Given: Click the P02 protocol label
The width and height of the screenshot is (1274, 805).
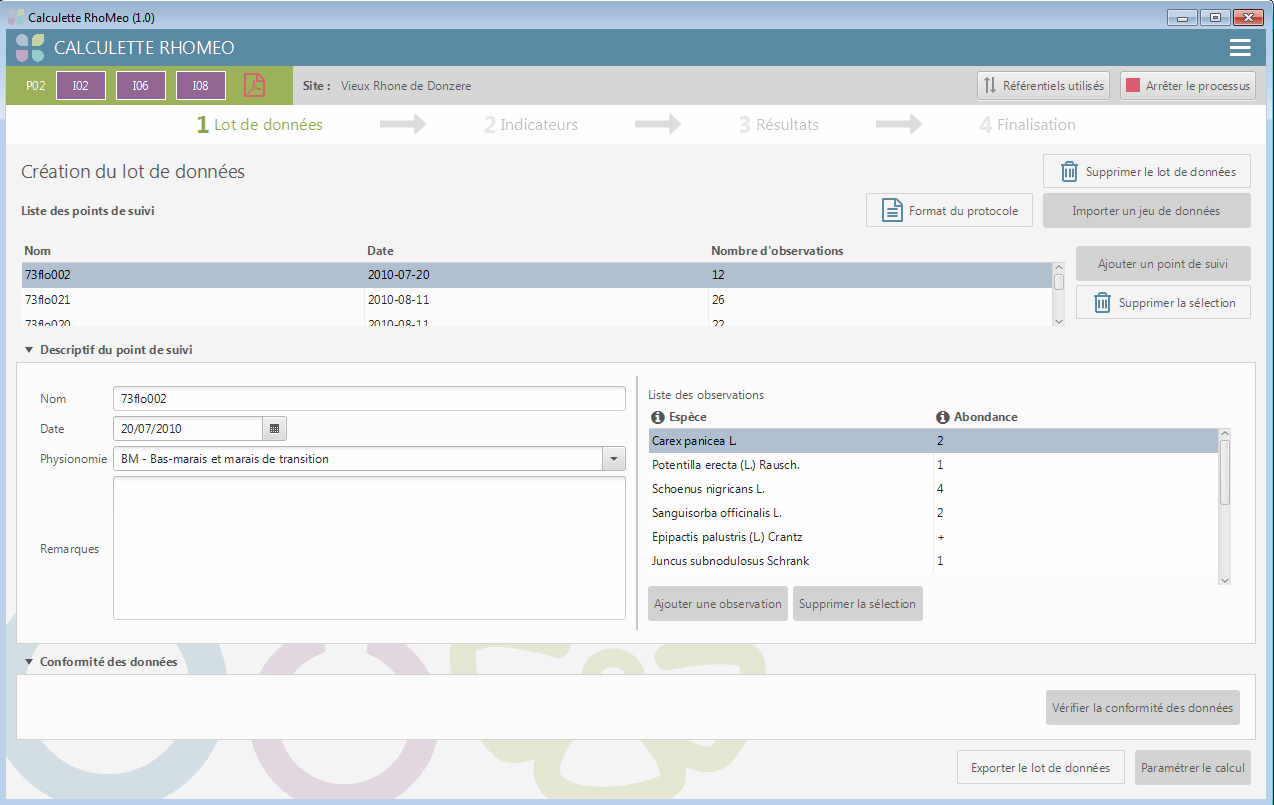Looking at the screenshot, I should tap(36, 86).
